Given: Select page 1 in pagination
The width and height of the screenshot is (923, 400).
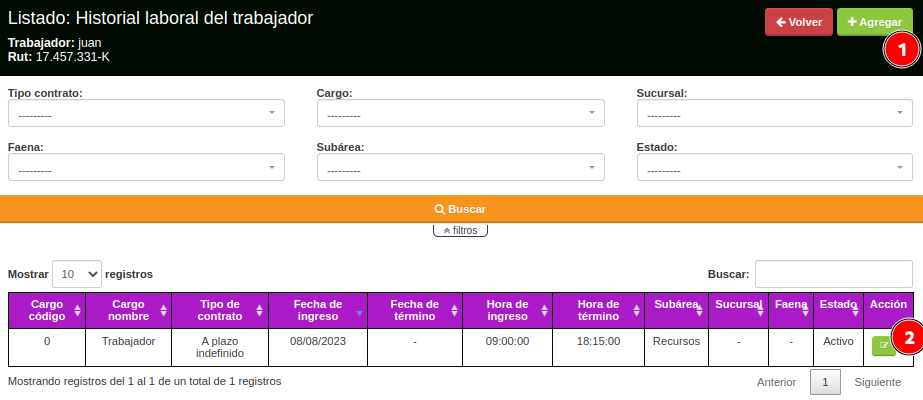Looking at the screenshot, I should [825, 382].
